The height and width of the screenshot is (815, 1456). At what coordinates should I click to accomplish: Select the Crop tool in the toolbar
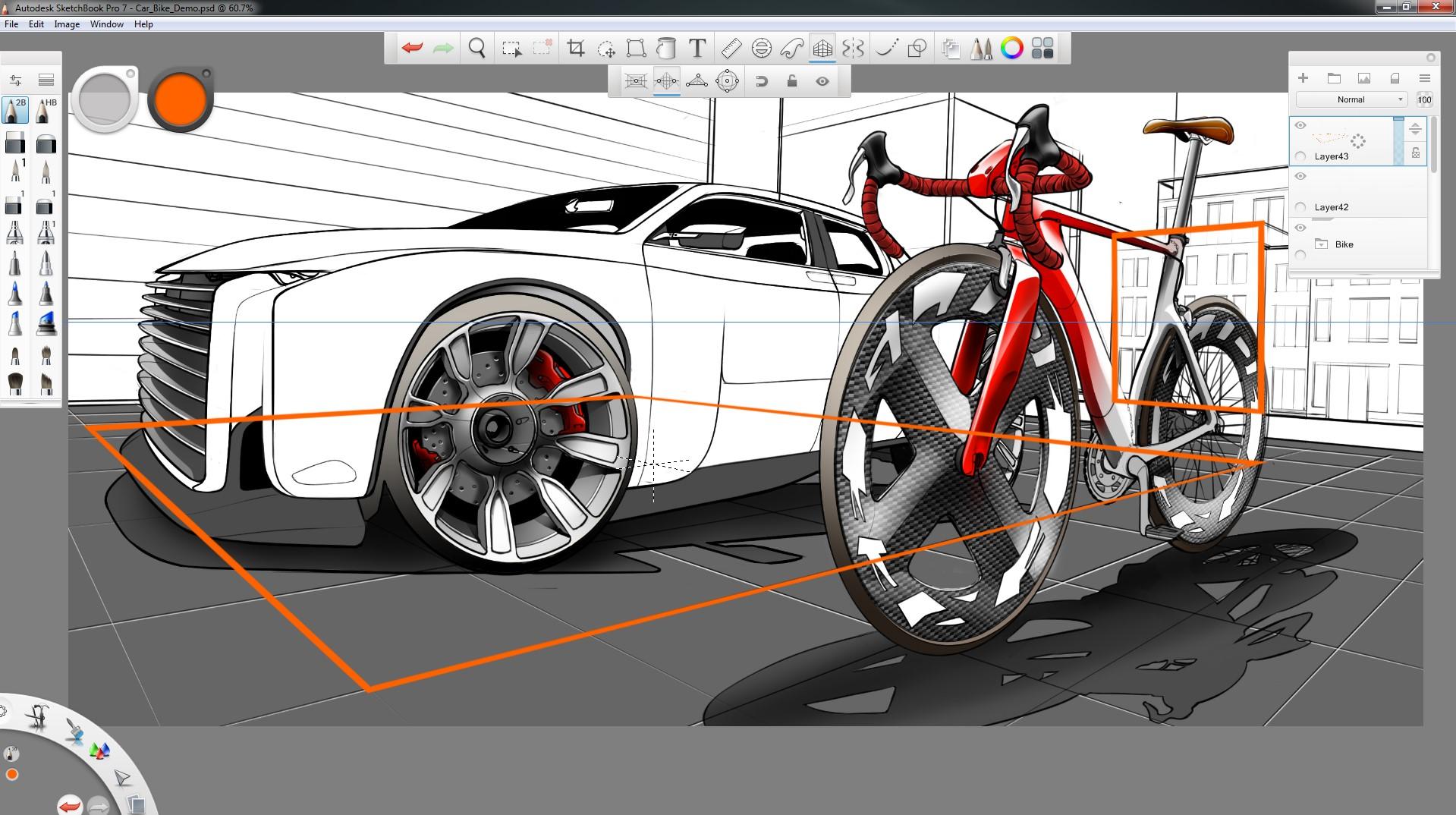pyautogui.click(x=576, y=49)
